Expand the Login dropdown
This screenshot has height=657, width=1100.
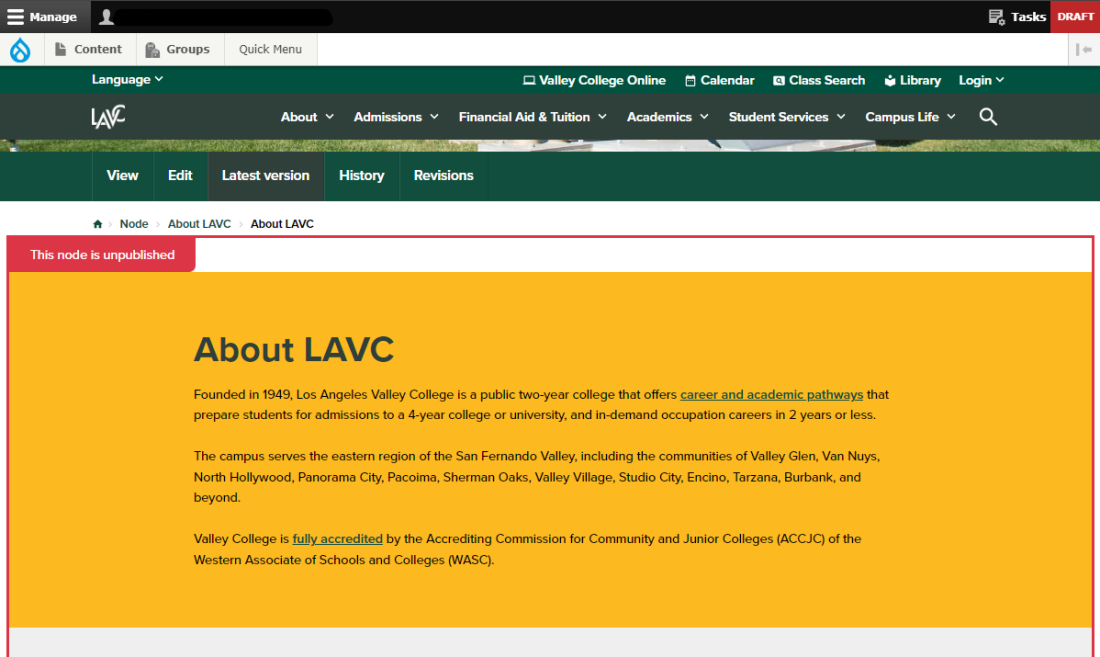(981, 80)
